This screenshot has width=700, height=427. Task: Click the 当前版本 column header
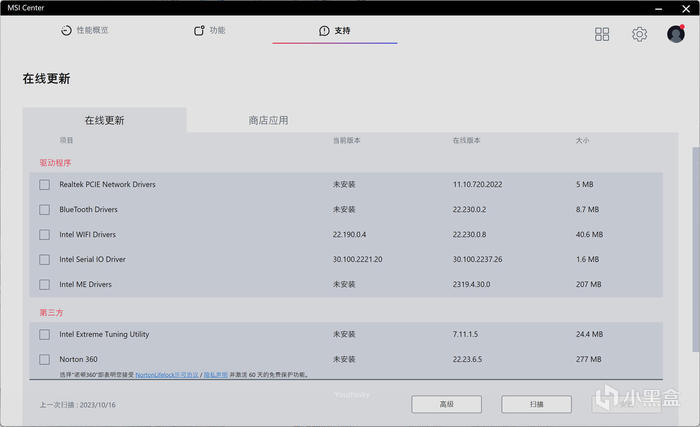[x=346, y=141]
